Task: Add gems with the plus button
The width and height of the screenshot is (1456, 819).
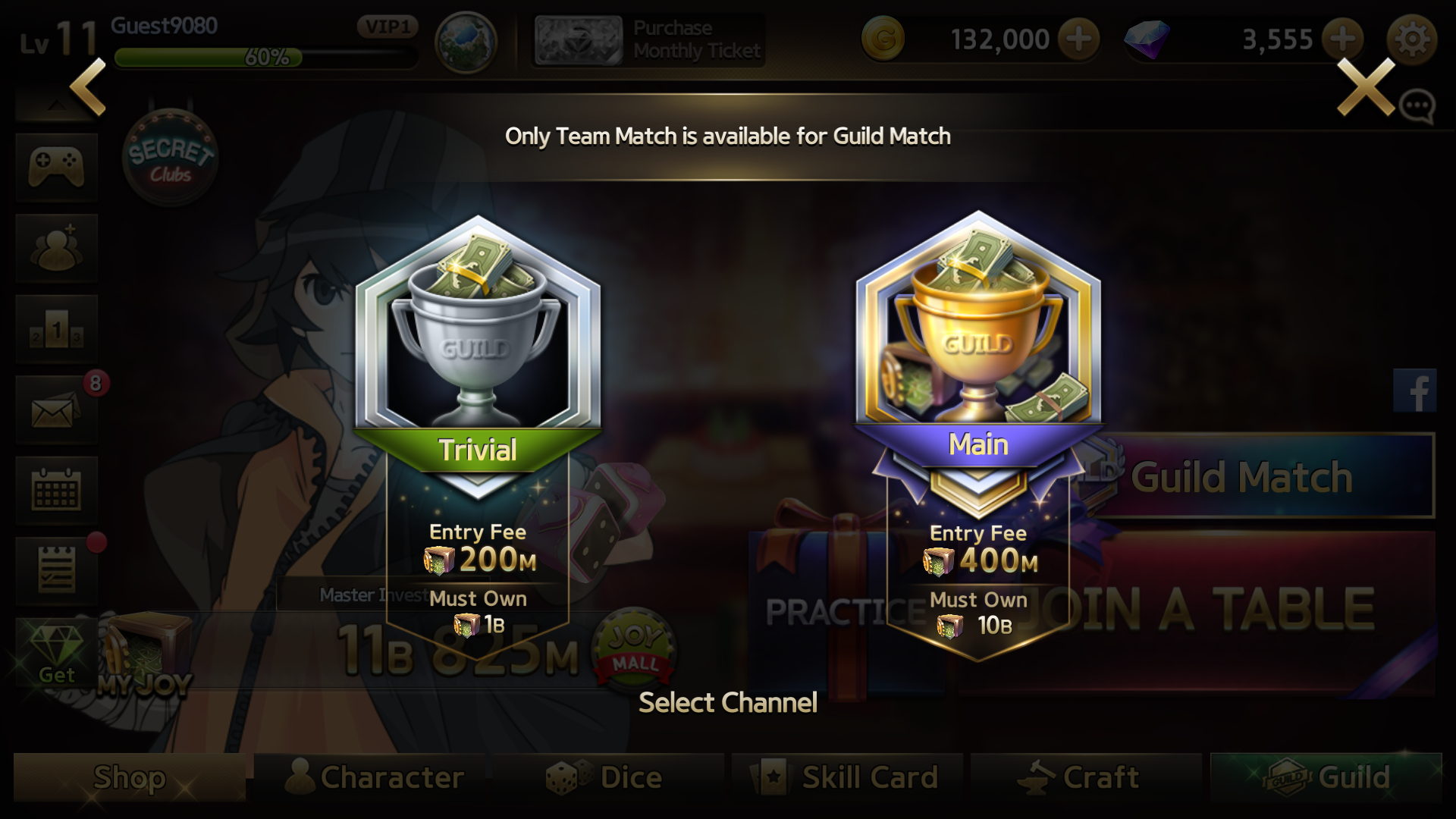Action: coord(1342,39)
